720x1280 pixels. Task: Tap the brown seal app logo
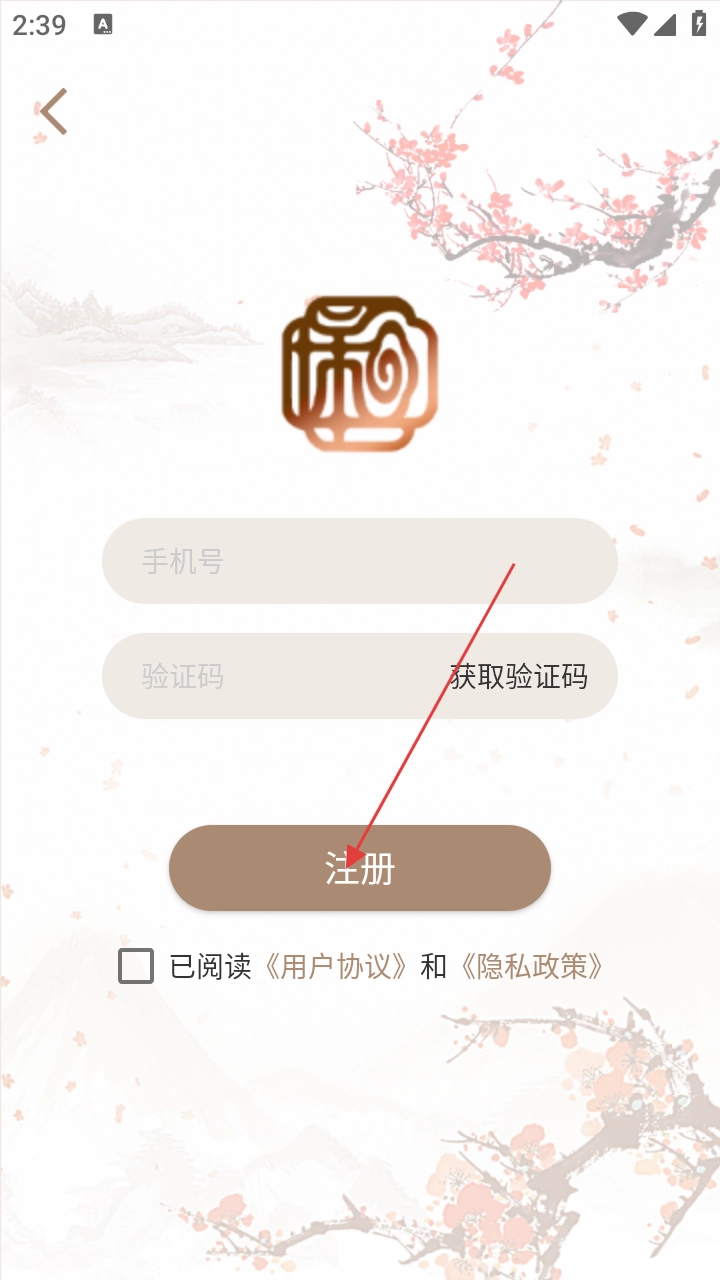(359, 372)
